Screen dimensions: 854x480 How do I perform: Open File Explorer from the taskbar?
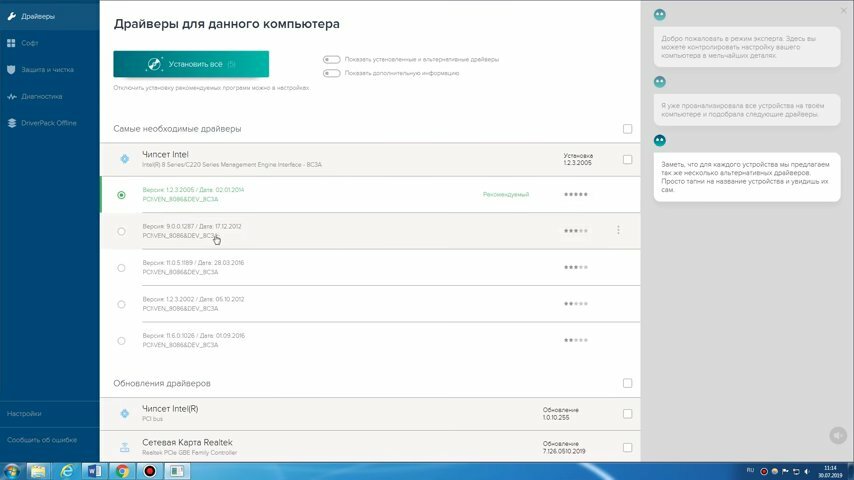[x=38, y=471]
